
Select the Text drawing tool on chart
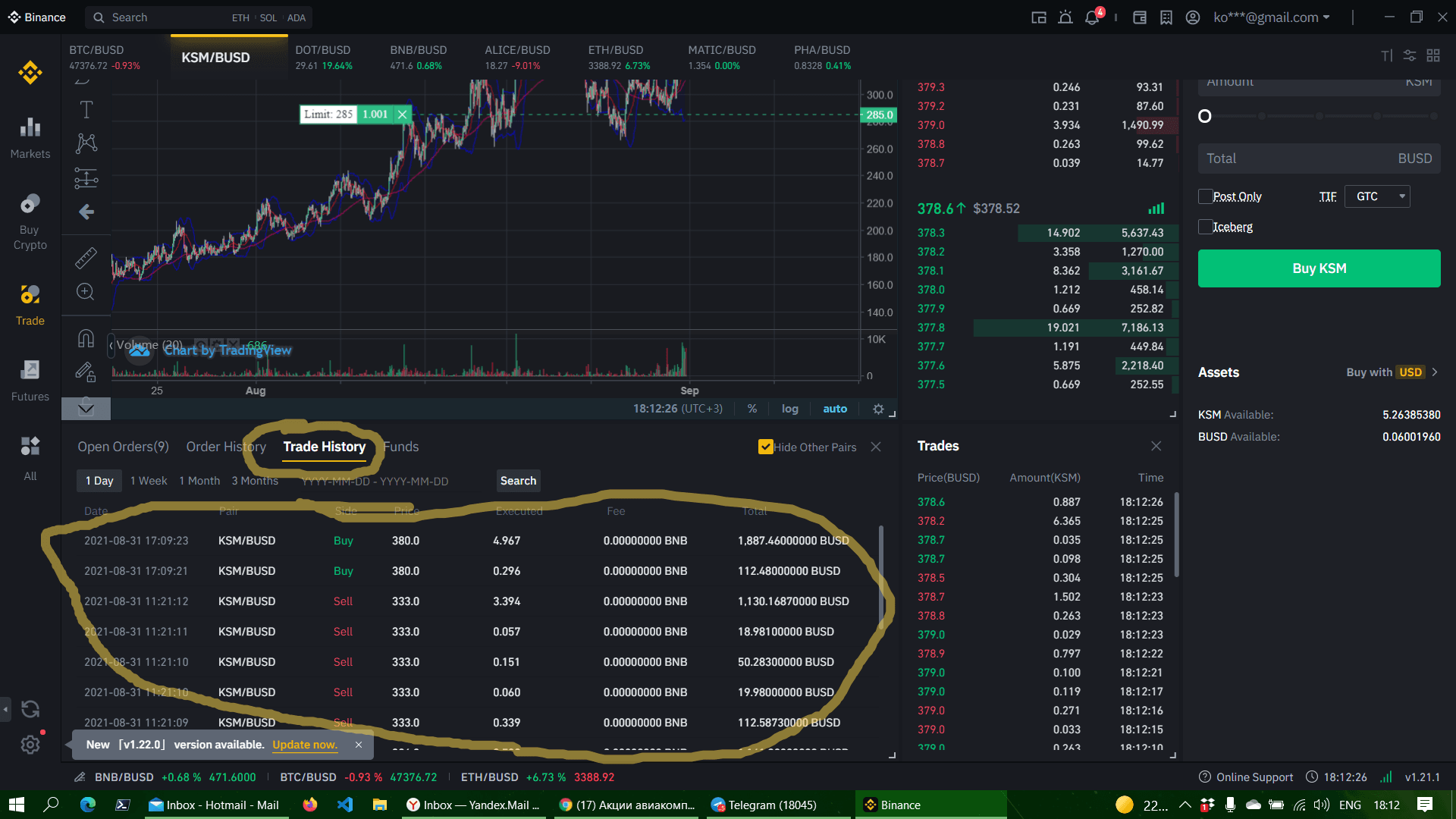pyautogui.click(x=86, y=110)
